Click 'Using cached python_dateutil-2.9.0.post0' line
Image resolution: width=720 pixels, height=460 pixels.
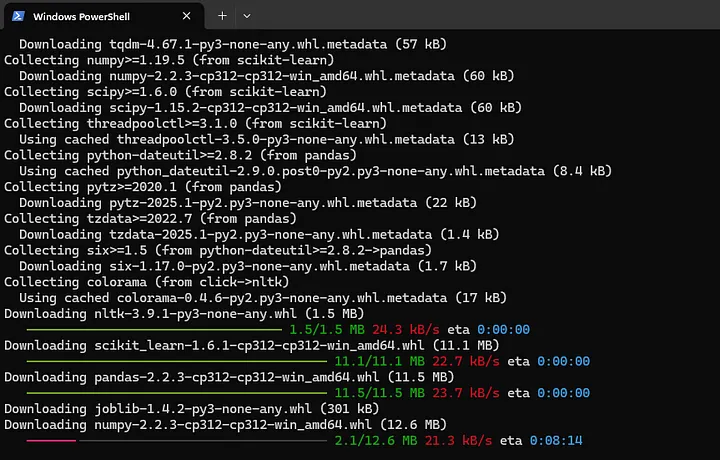[315, 171]
